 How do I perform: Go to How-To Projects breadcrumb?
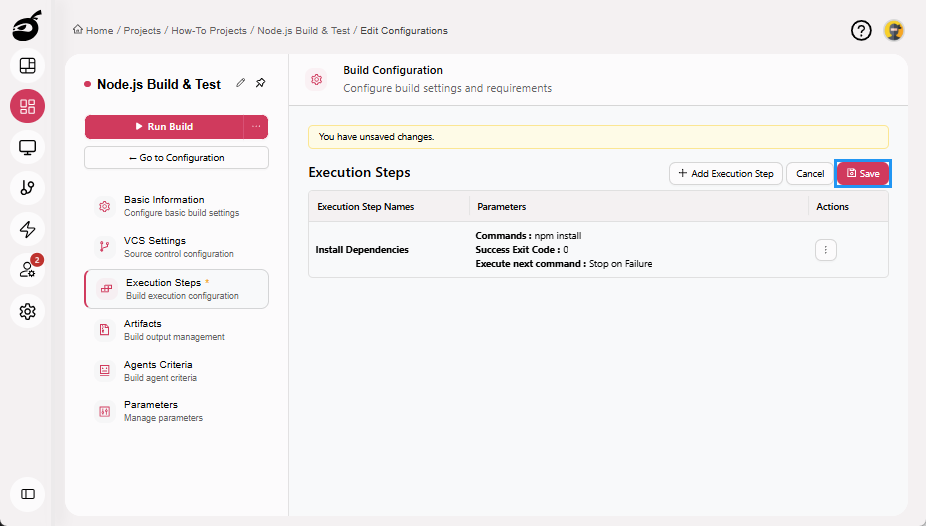[x=209, y=31]
